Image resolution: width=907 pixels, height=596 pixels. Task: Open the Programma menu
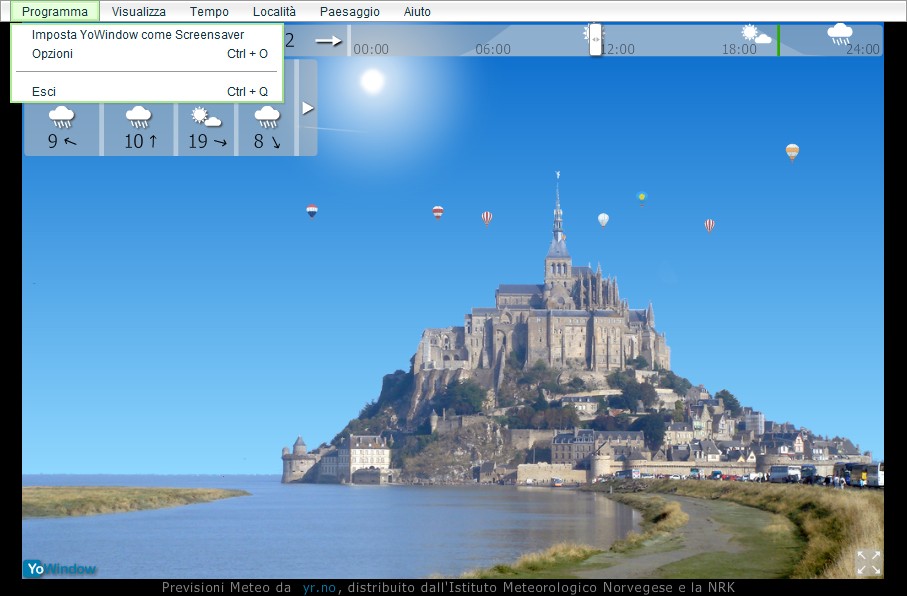pos(55,12)
